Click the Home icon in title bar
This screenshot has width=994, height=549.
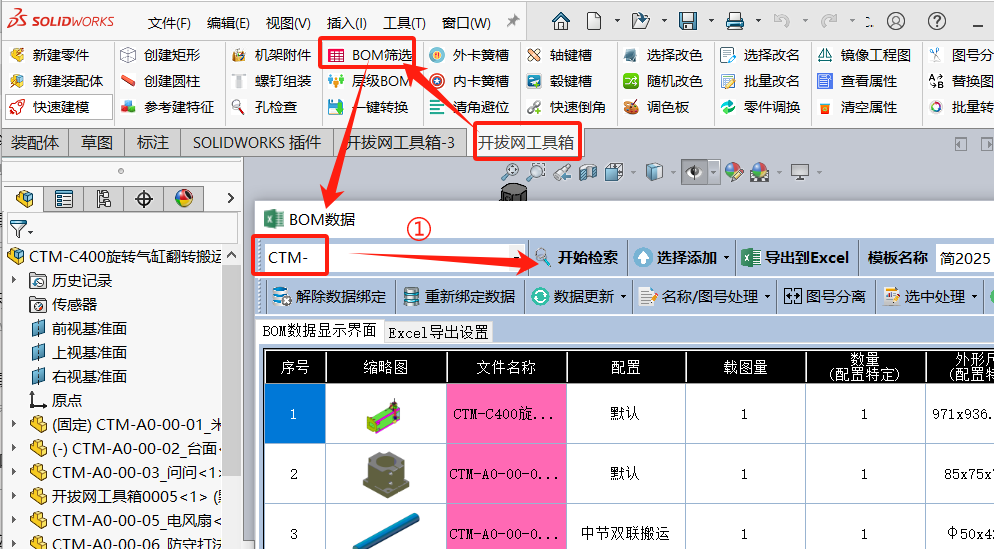pos(560,22)
